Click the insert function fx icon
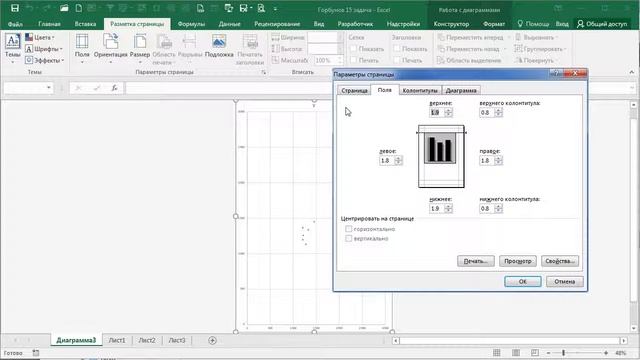640x360 pixels. pyautogui.click(x=115, y=88)
